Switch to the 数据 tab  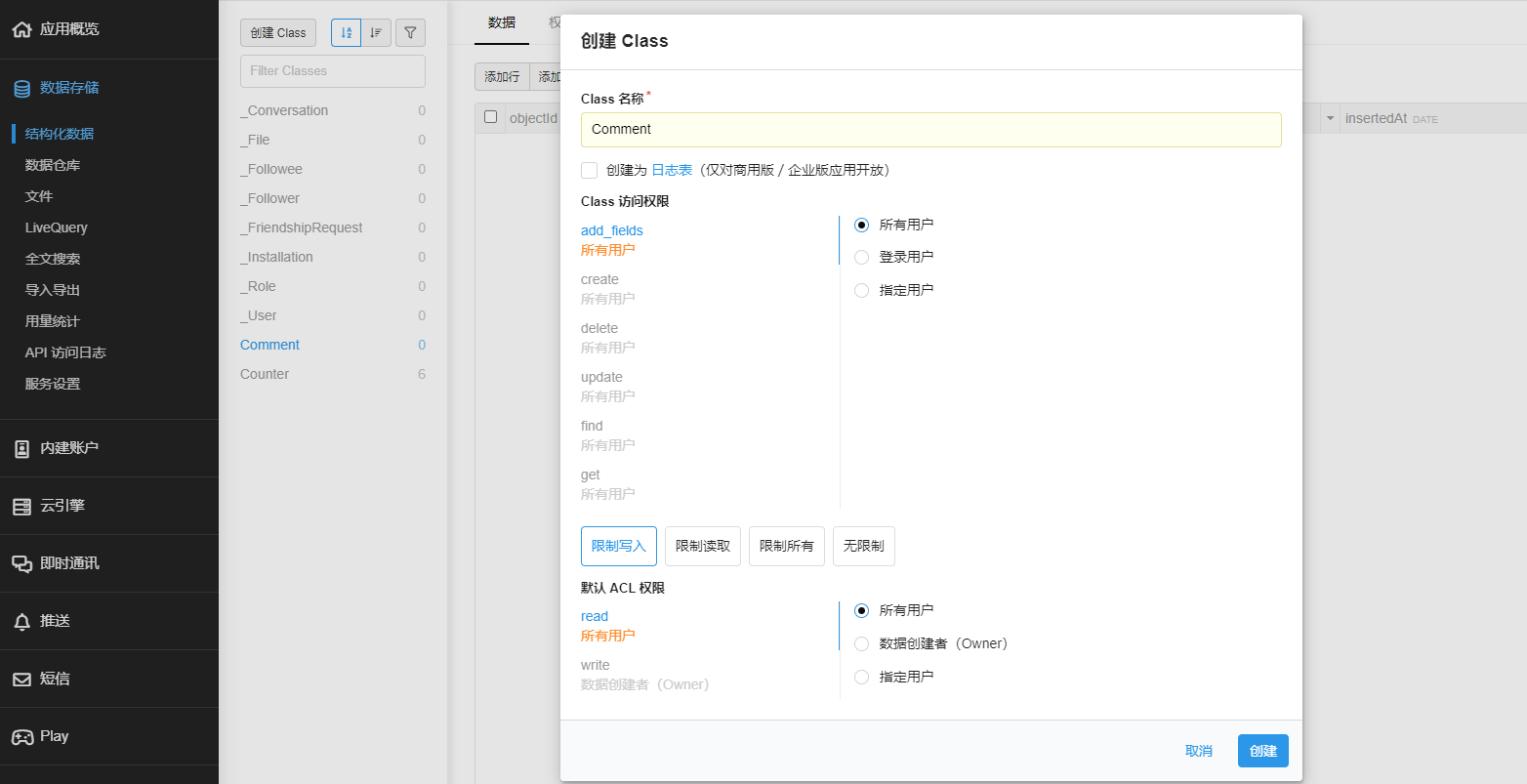point(501,22)
